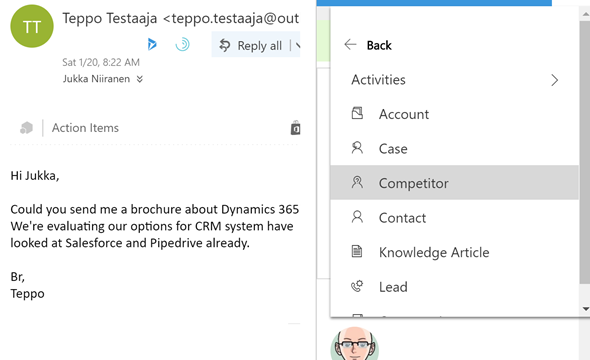Click the Action Items add-in icon
The height and width of the screenshot is (360, 590).
coord(27,128)
